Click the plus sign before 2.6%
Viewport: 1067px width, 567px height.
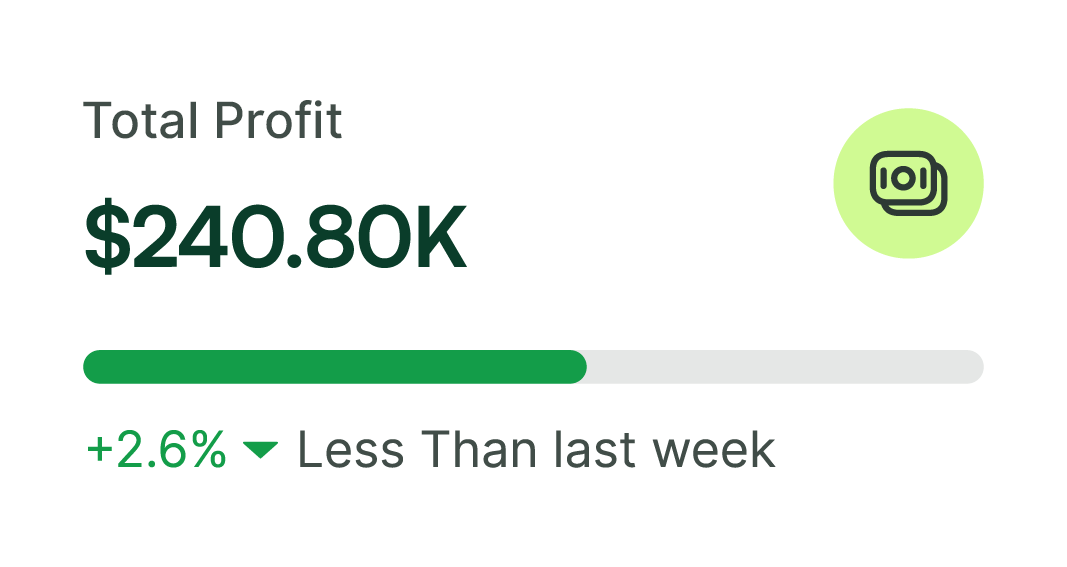99,451
